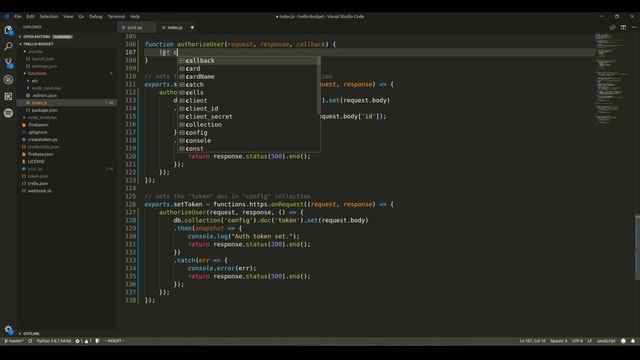640x360 pixels.
Task: Select 'const' suggestion in autocomplete list
Action: click(x=247, y=149)
